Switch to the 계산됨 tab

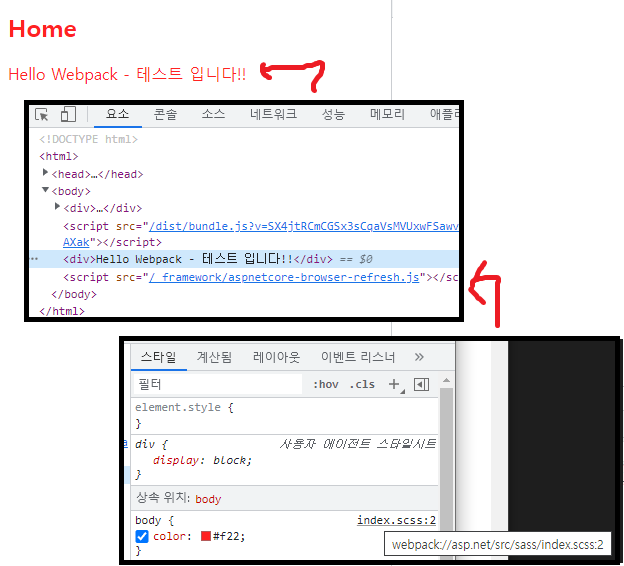(214, 357)
